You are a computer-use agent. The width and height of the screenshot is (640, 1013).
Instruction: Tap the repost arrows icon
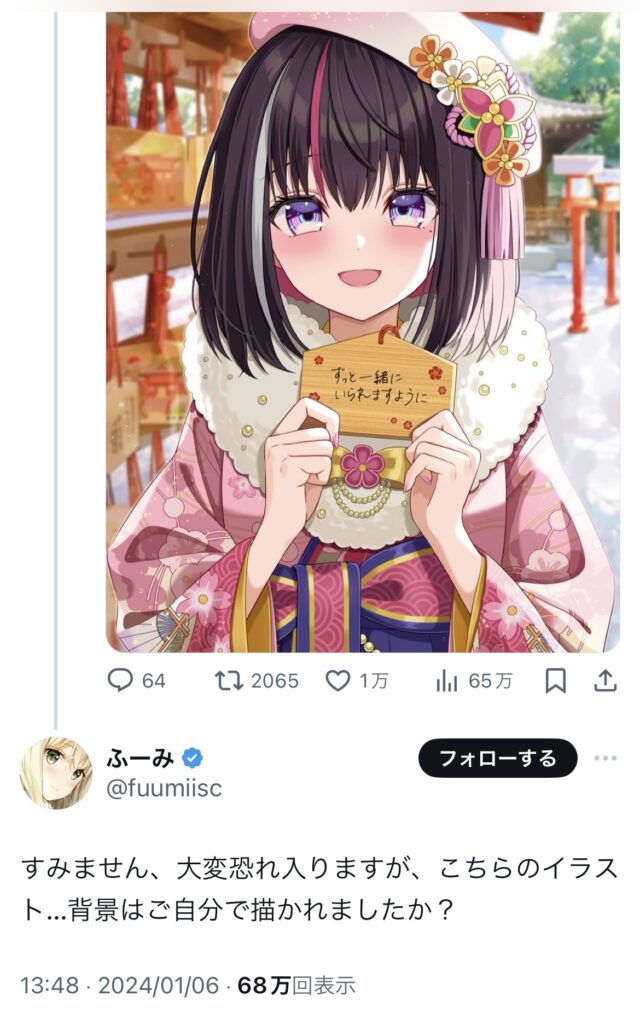[228, 680]
